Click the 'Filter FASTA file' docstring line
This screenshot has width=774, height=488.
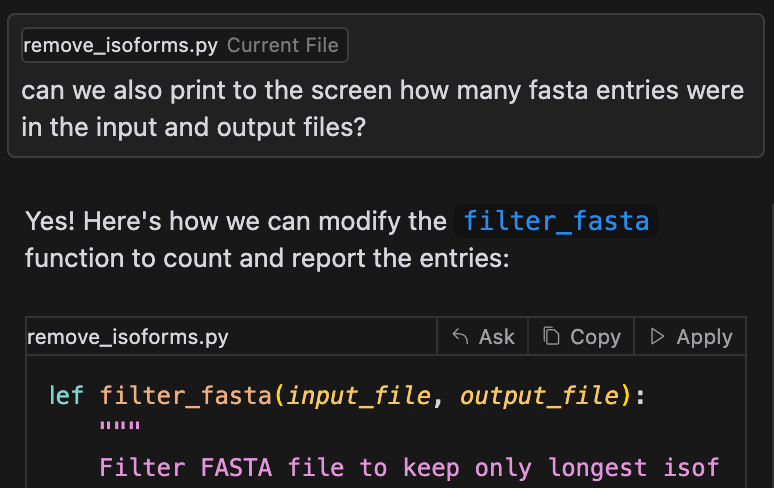(x=409, y=467)
